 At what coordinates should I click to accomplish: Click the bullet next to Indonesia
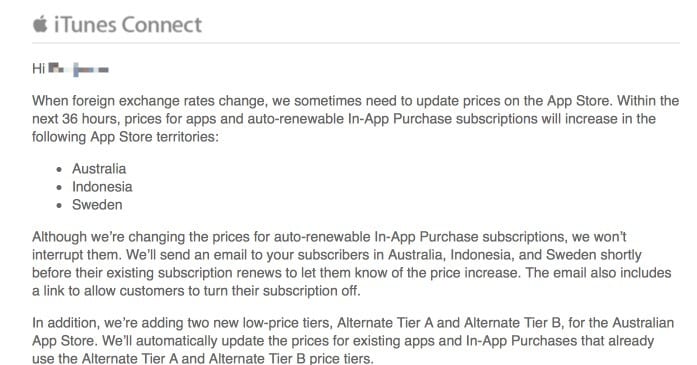[x=60, y=188]
